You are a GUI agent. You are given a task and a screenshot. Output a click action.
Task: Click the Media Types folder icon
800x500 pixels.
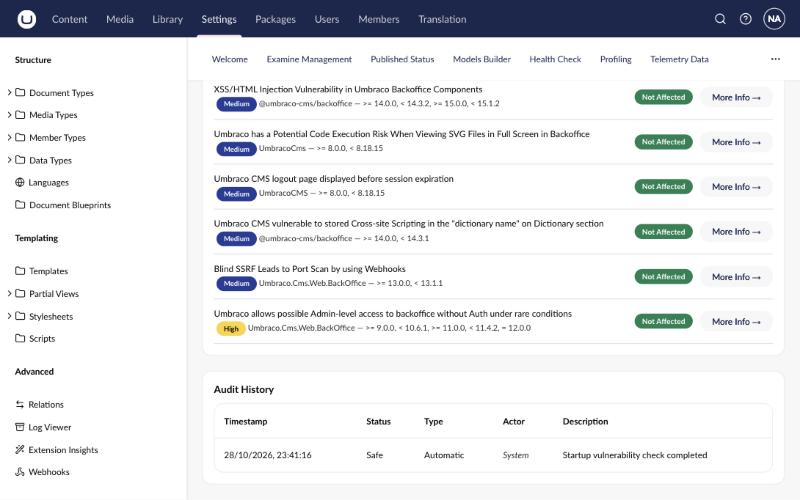(x=20, y=115)
